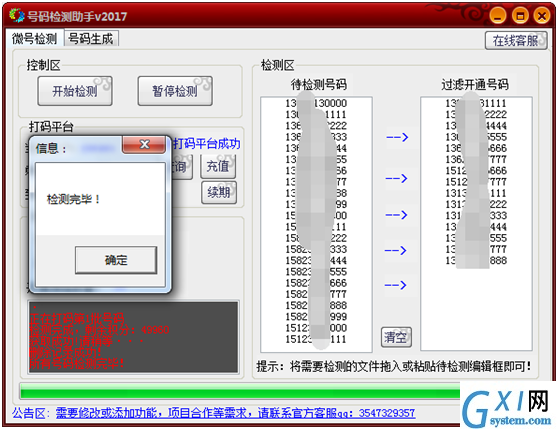The image size is (558, 429).
Task: Confirm the dialog with 确定
Action: [116, 260]
